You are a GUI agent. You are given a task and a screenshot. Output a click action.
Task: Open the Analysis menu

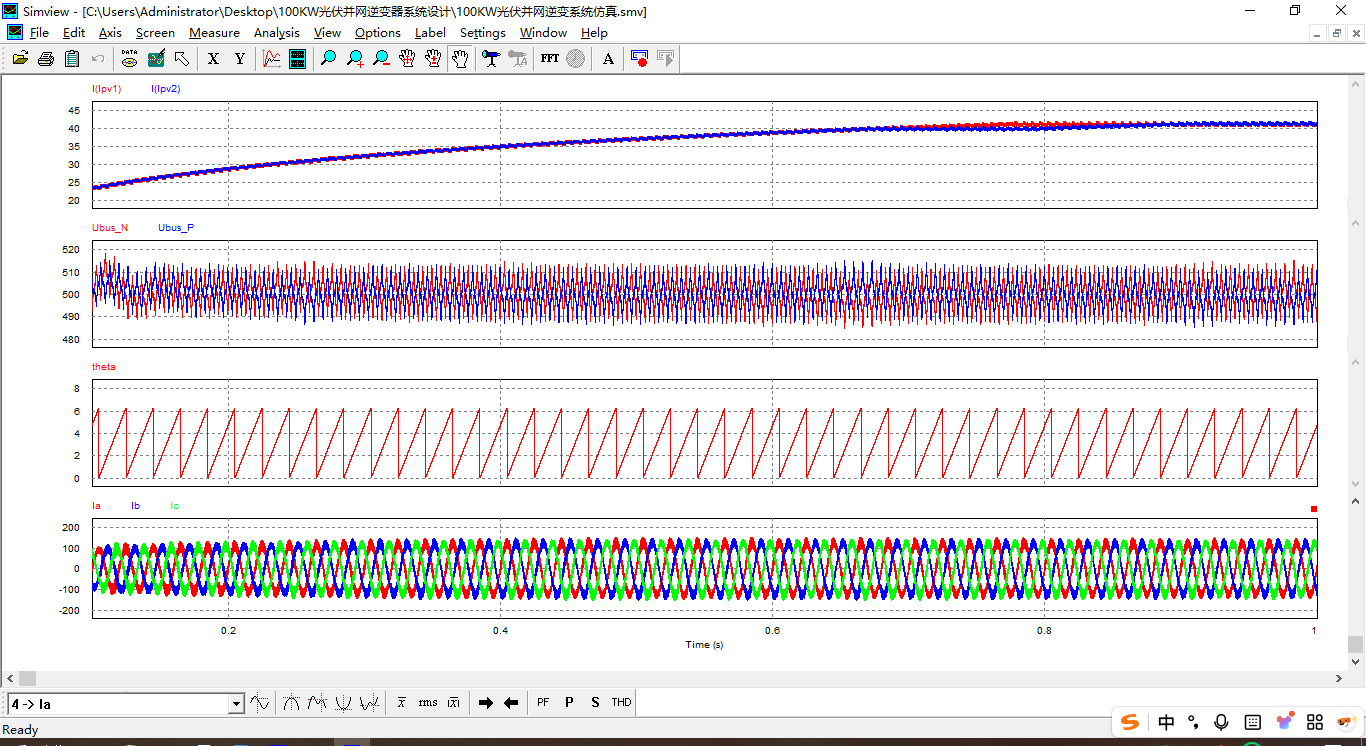(276, 33)
